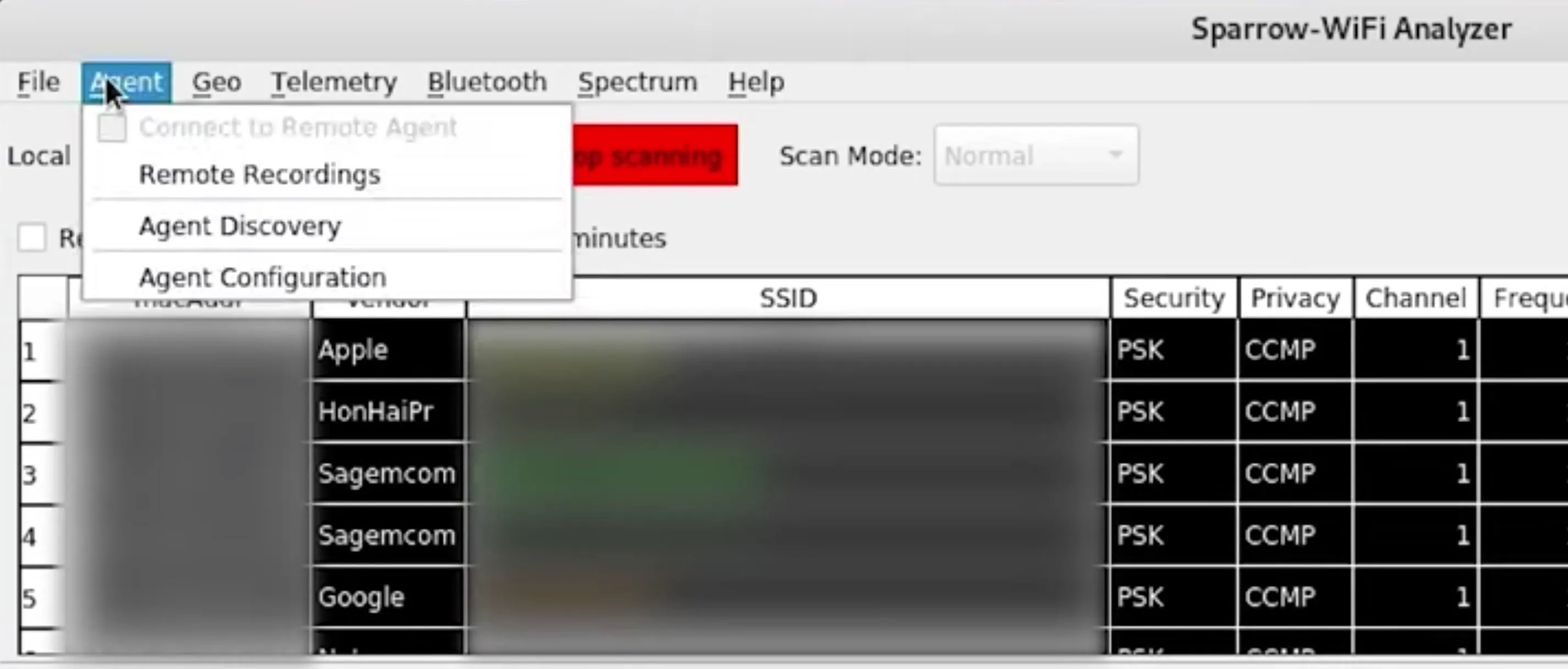This screenshot has height=669, width=1568.
Task: Click the File menu item
Action: tap(37, 81)
